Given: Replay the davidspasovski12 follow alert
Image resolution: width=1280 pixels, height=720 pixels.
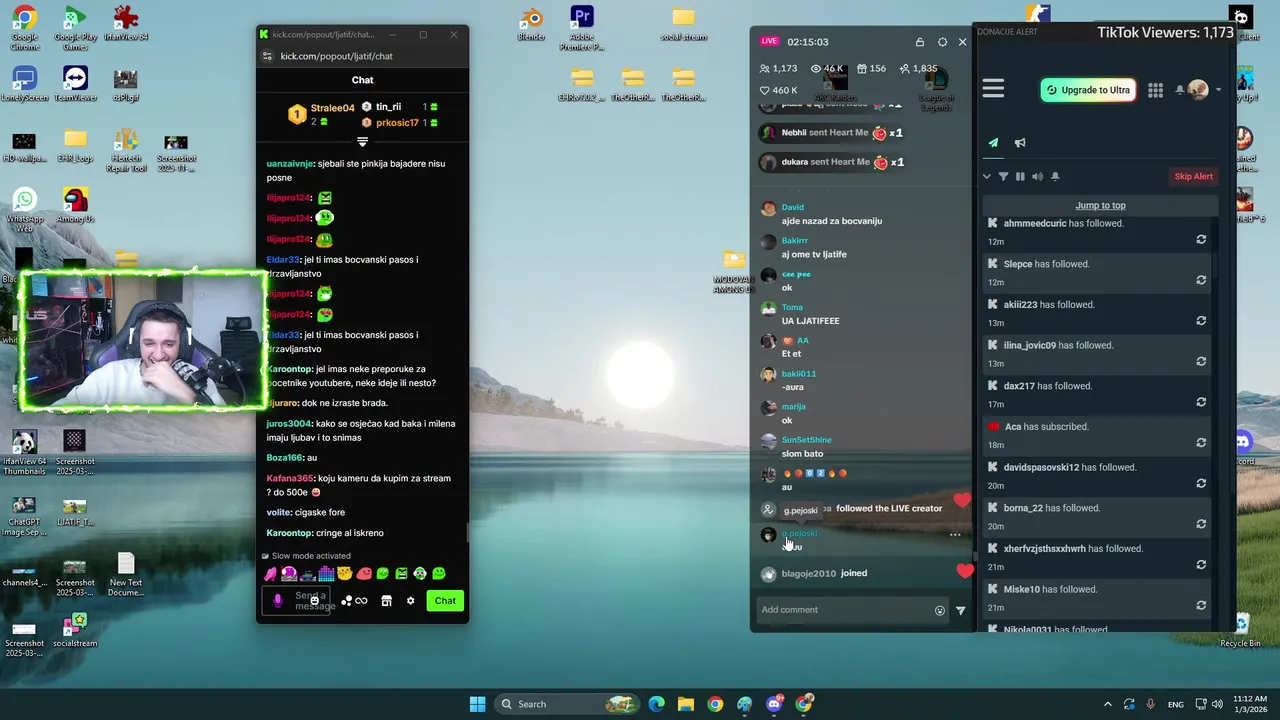Looking at the screenshot, I should [x=1201, y=483].
